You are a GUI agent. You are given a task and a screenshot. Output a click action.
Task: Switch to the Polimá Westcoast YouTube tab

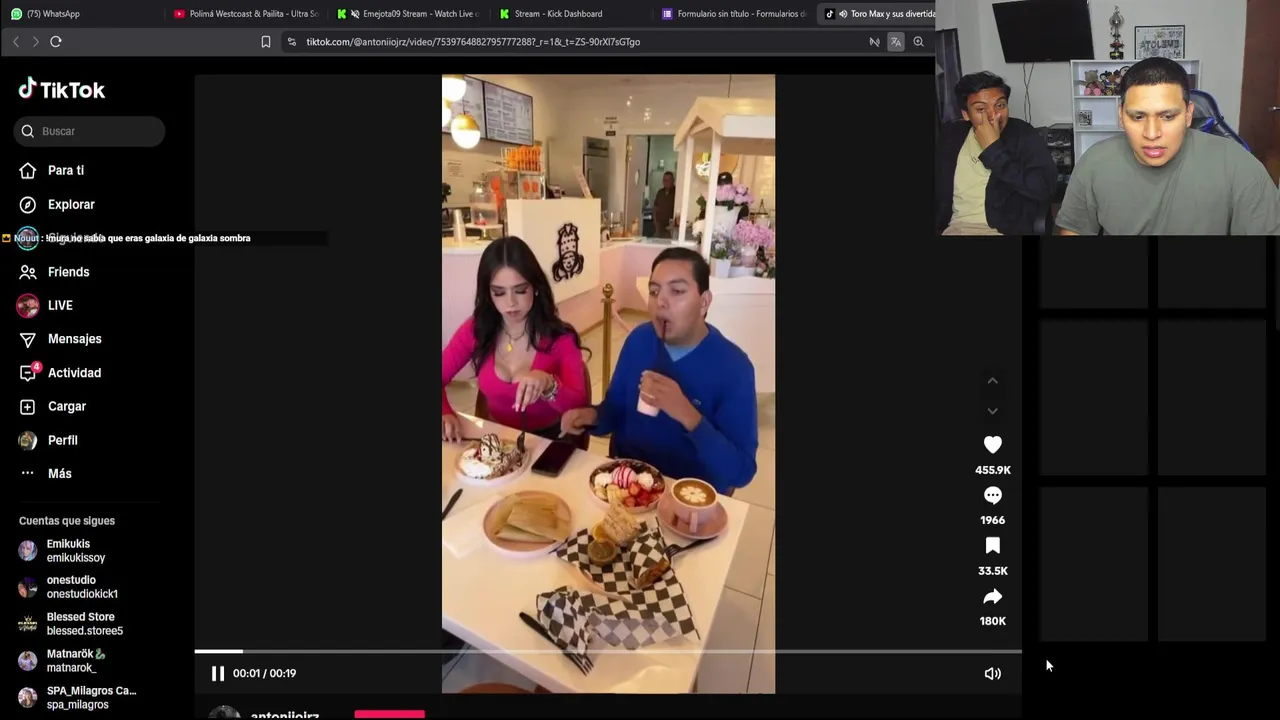tap(246, 14)
